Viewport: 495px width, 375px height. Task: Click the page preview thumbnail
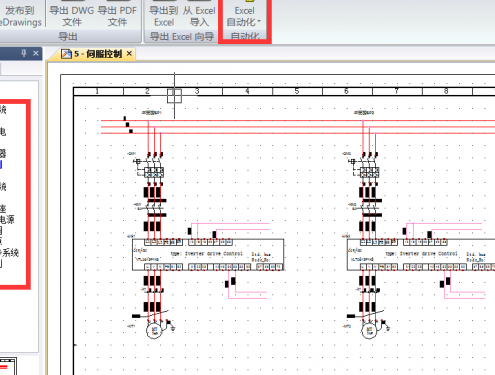tap(8, 366)
